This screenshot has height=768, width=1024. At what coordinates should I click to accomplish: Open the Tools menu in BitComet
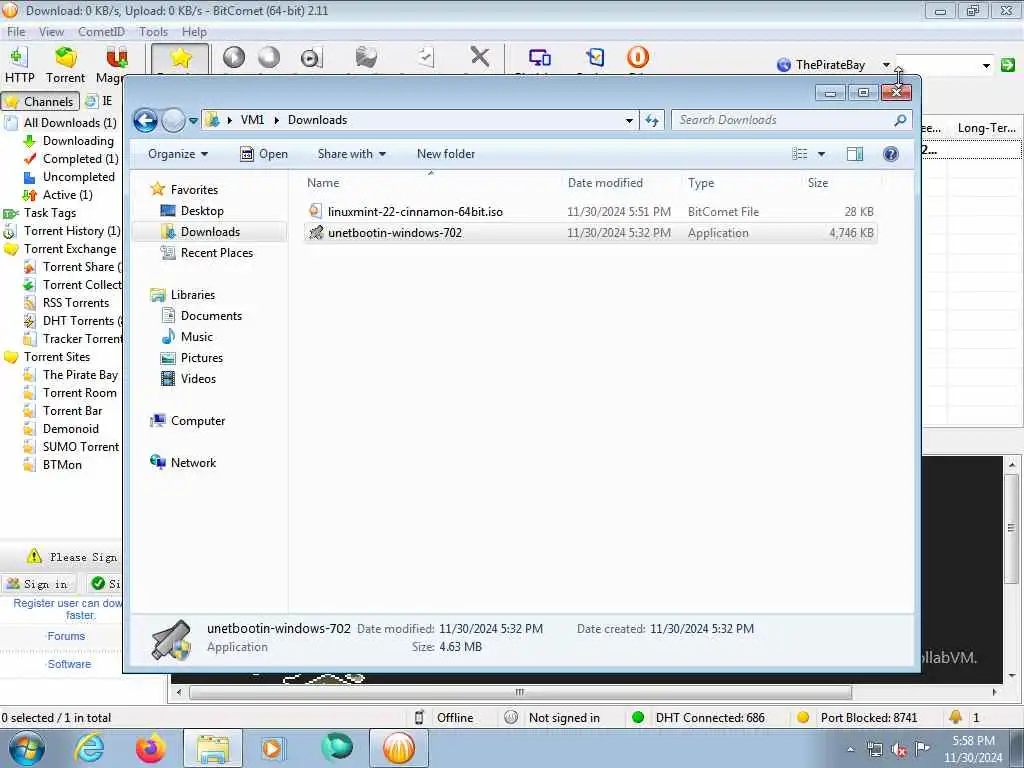pyautogui.click(x=153, y=31)
